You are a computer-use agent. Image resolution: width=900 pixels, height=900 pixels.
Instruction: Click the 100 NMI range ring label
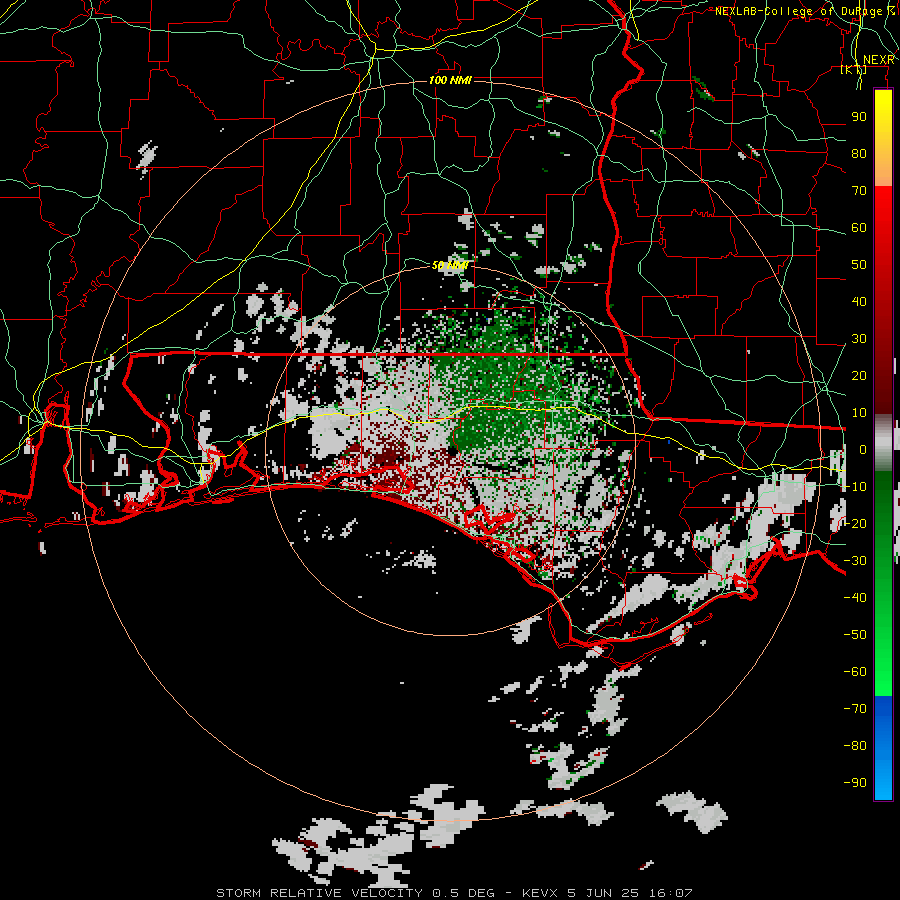[x=450, y=80]
